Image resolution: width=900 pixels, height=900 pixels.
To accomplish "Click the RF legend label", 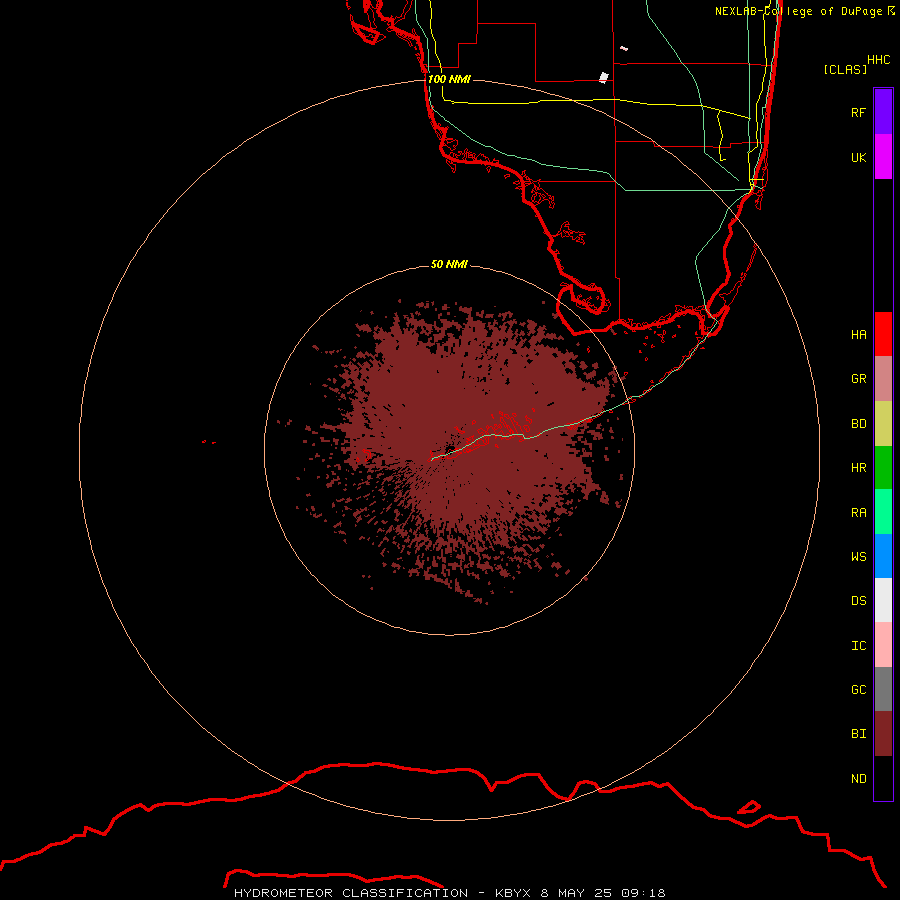I will (x=858, y=112).
